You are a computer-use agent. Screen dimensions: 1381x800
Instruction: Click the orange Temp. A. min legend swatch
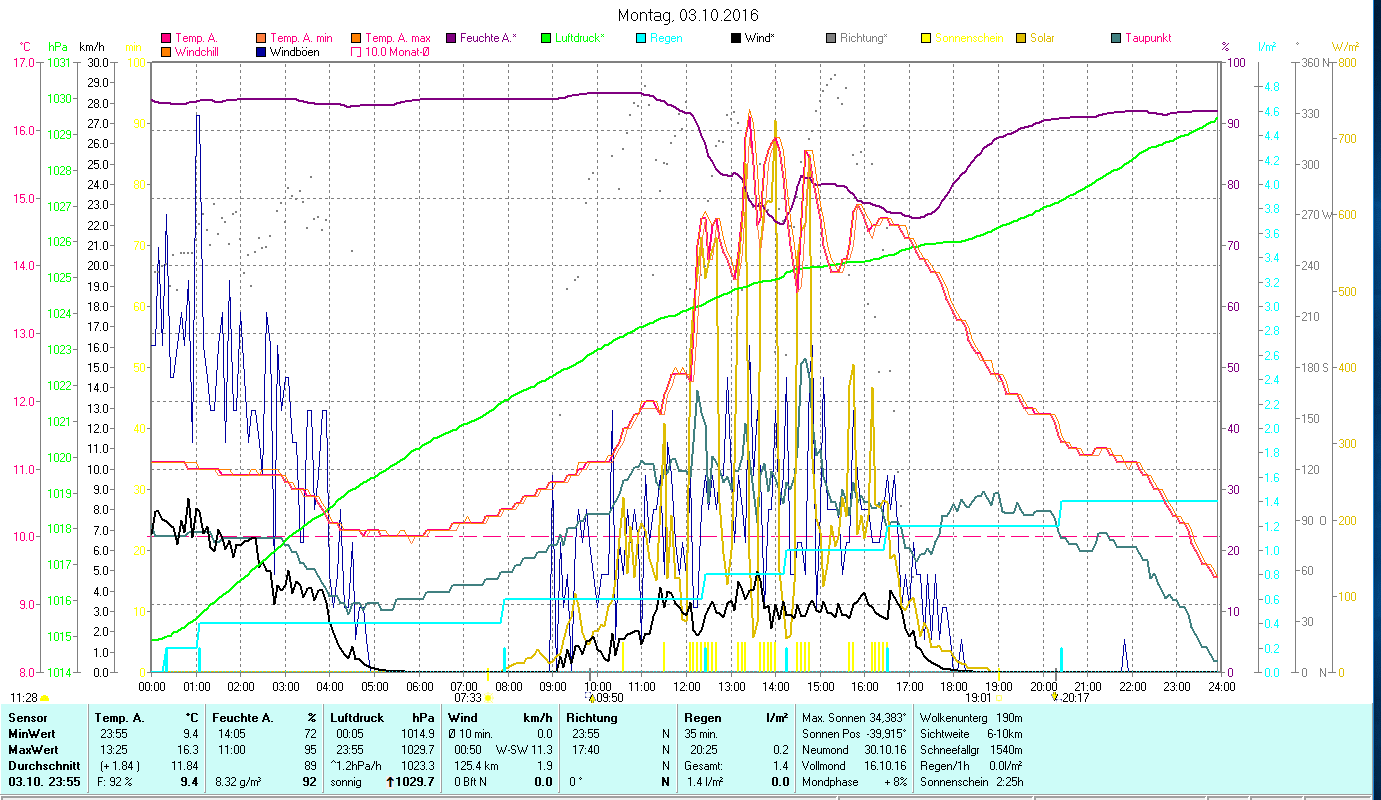point(260,38)
